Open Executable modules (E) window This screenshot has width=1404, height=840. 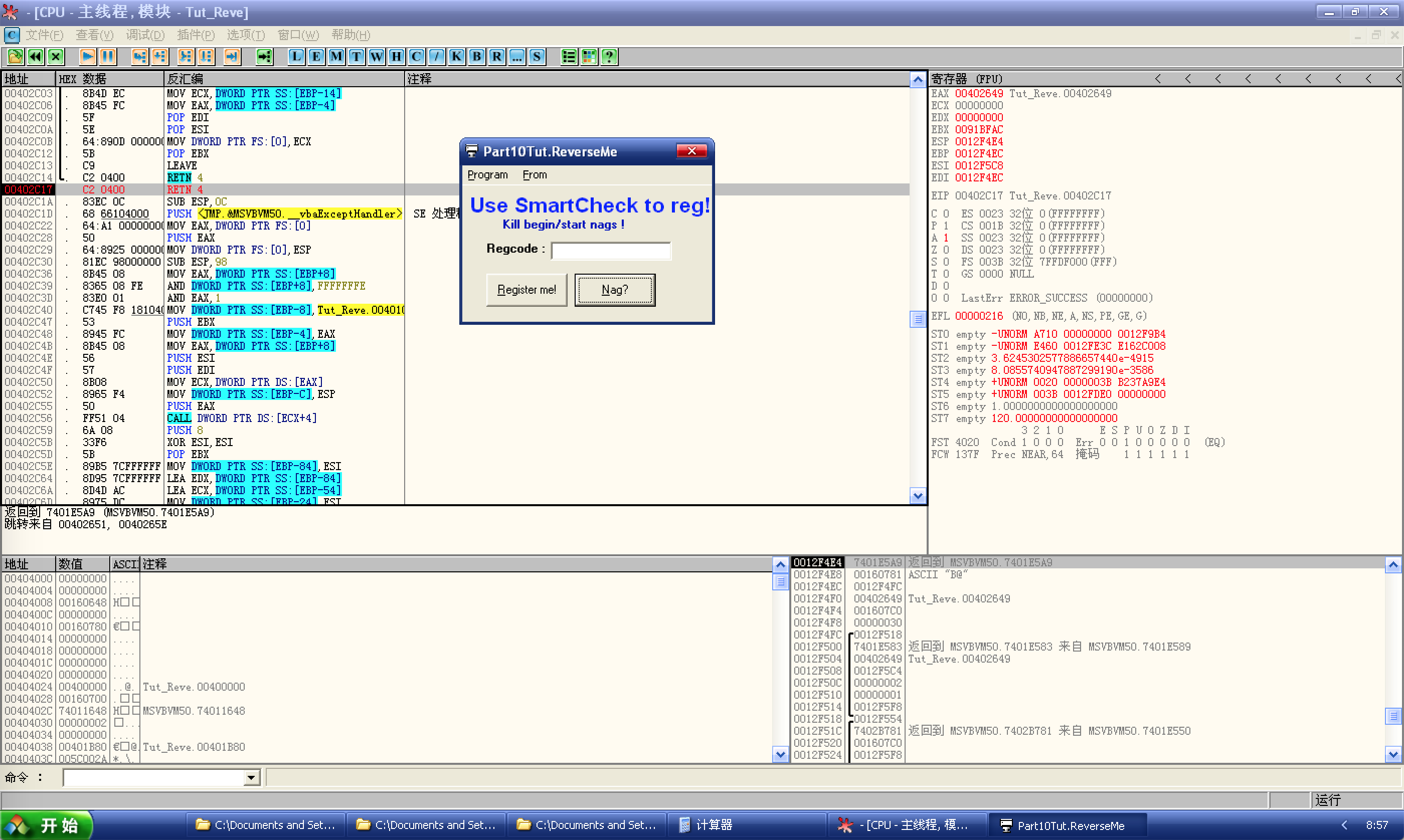[x=316, y=57]
